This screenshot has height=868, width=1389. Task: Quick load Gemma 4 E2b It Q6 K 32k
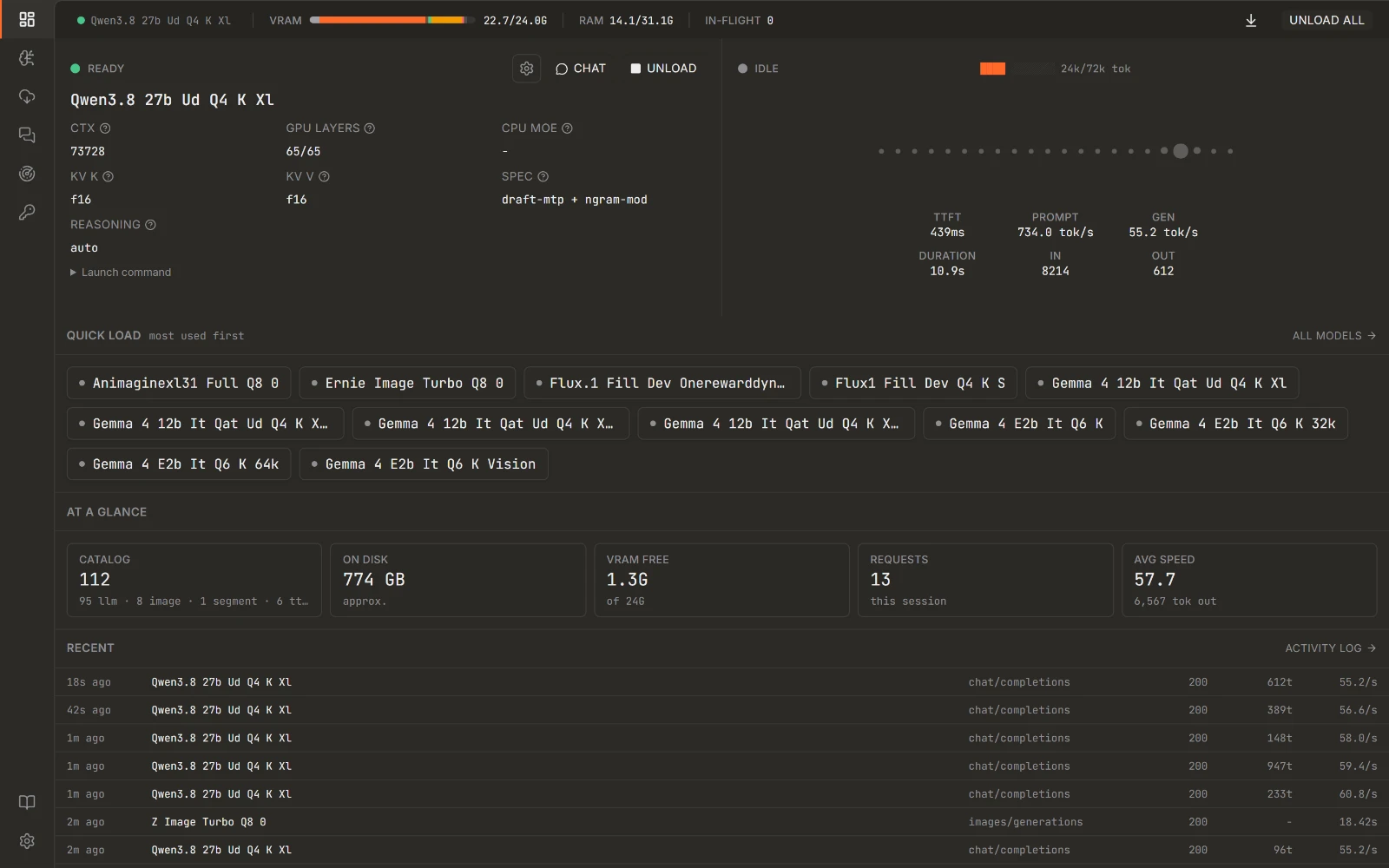[1235, 424]
